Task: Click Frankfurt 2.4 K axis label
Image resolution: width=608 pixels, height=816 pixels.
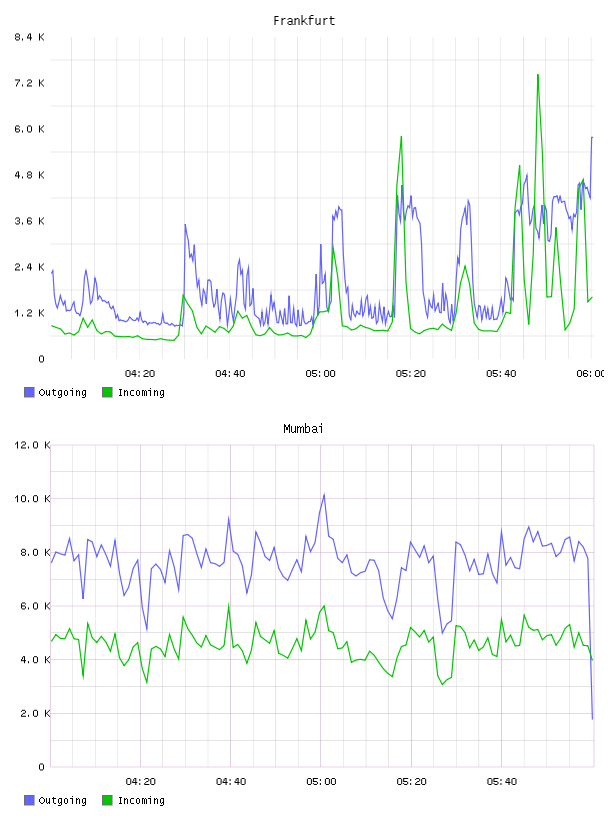Action: pos(29,267)
